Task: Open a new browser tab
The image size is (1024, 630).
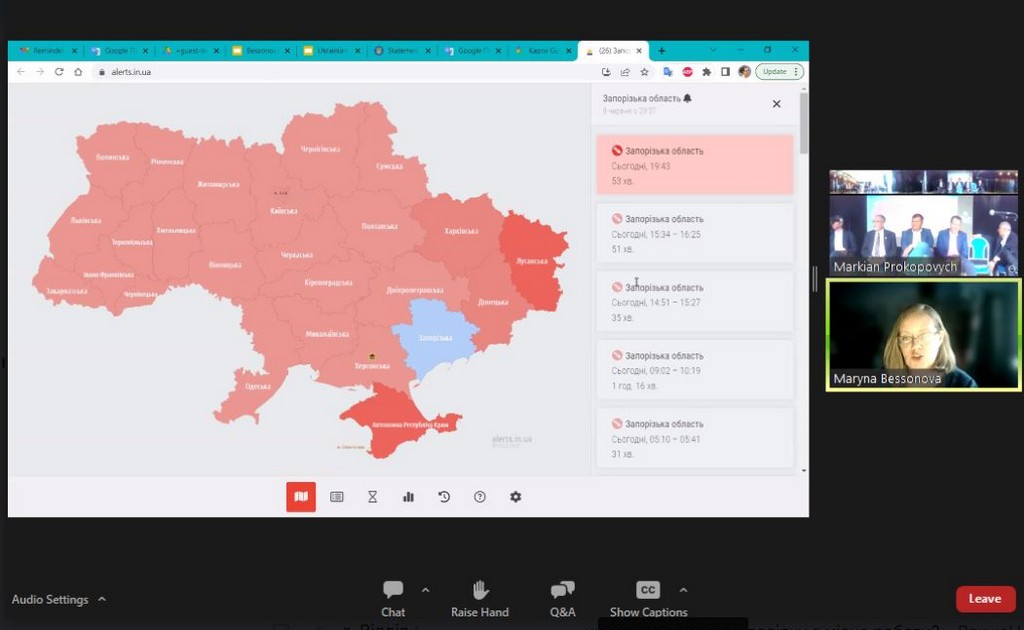Action: (662, 51)
